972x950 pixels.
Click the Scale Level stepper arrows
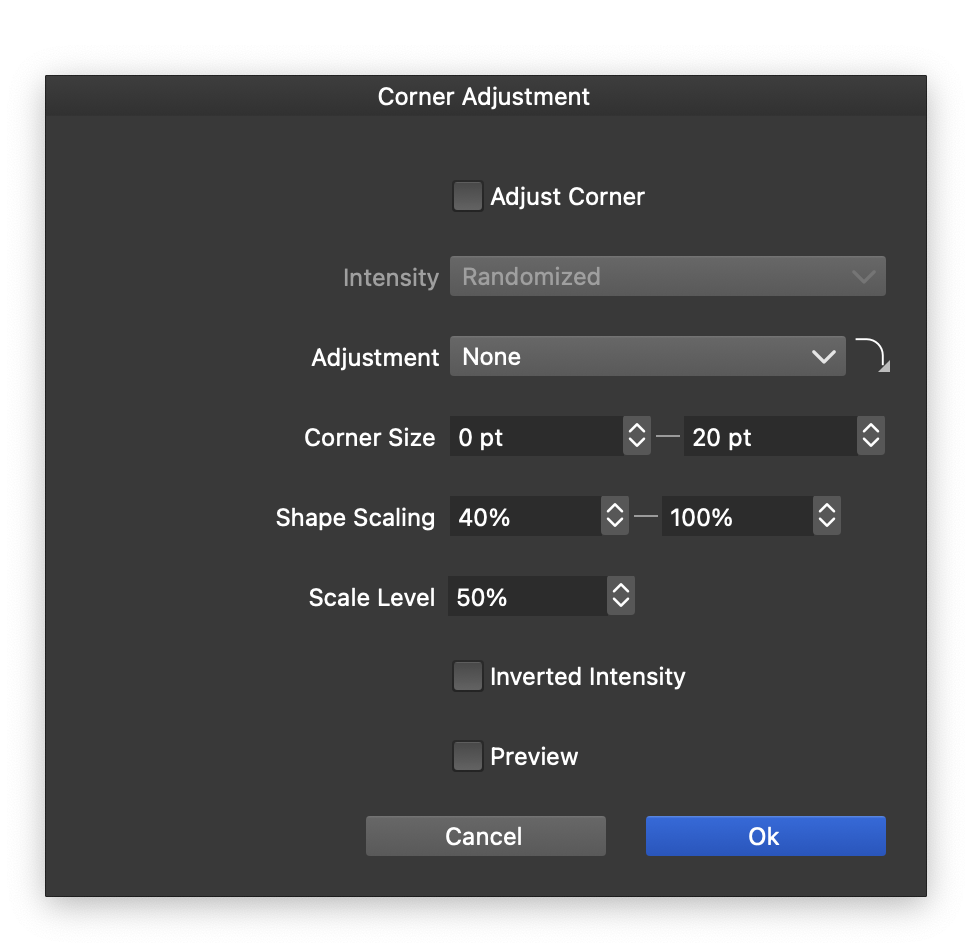pos(621,597)
